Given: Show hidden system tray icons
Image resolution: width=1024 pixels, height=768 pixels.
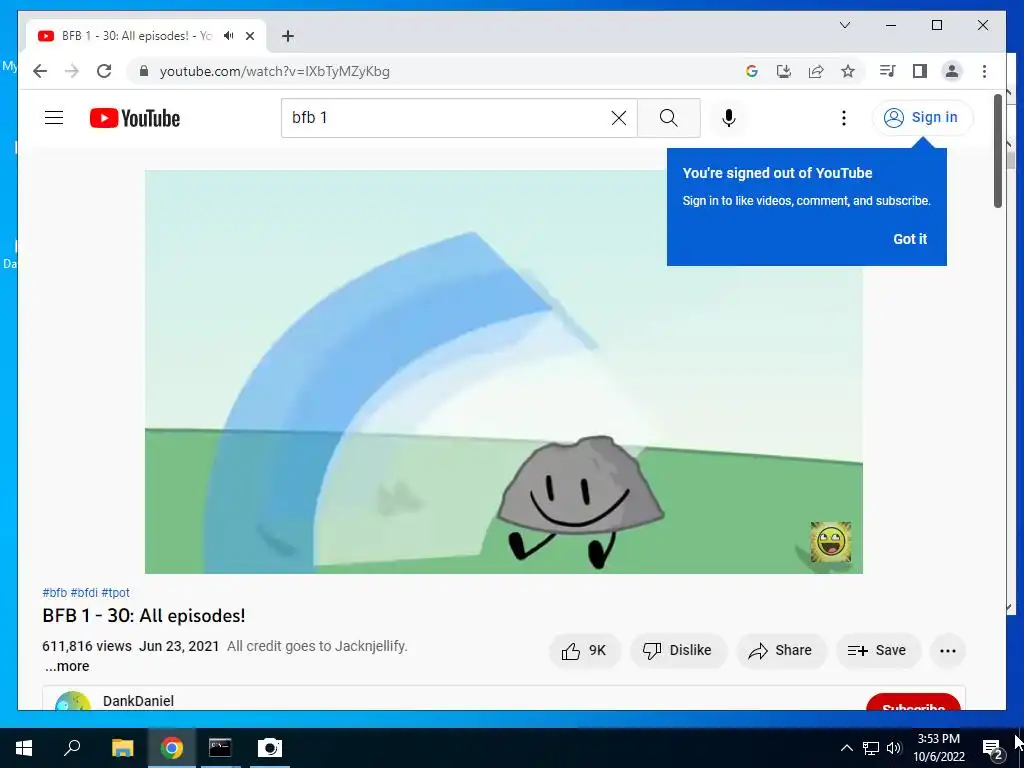Looking at the screenshot, I should point(846,748).
